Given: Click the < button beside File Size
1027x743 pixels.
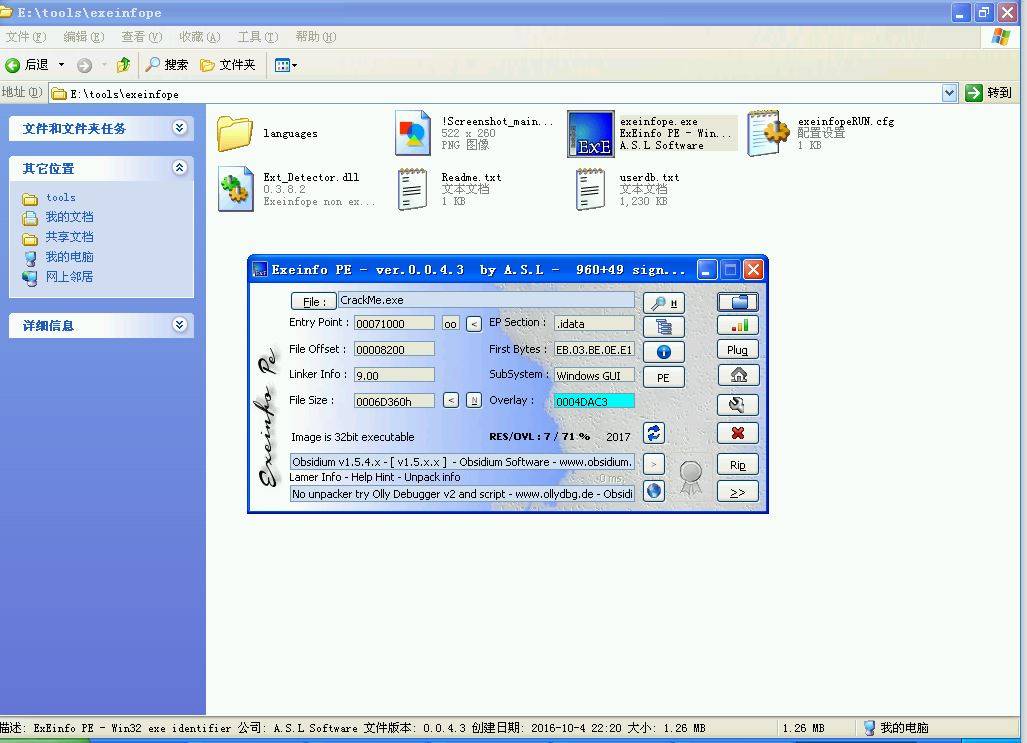Looking at the screenshot, I should pyautogui.click(x=451, y=400).
